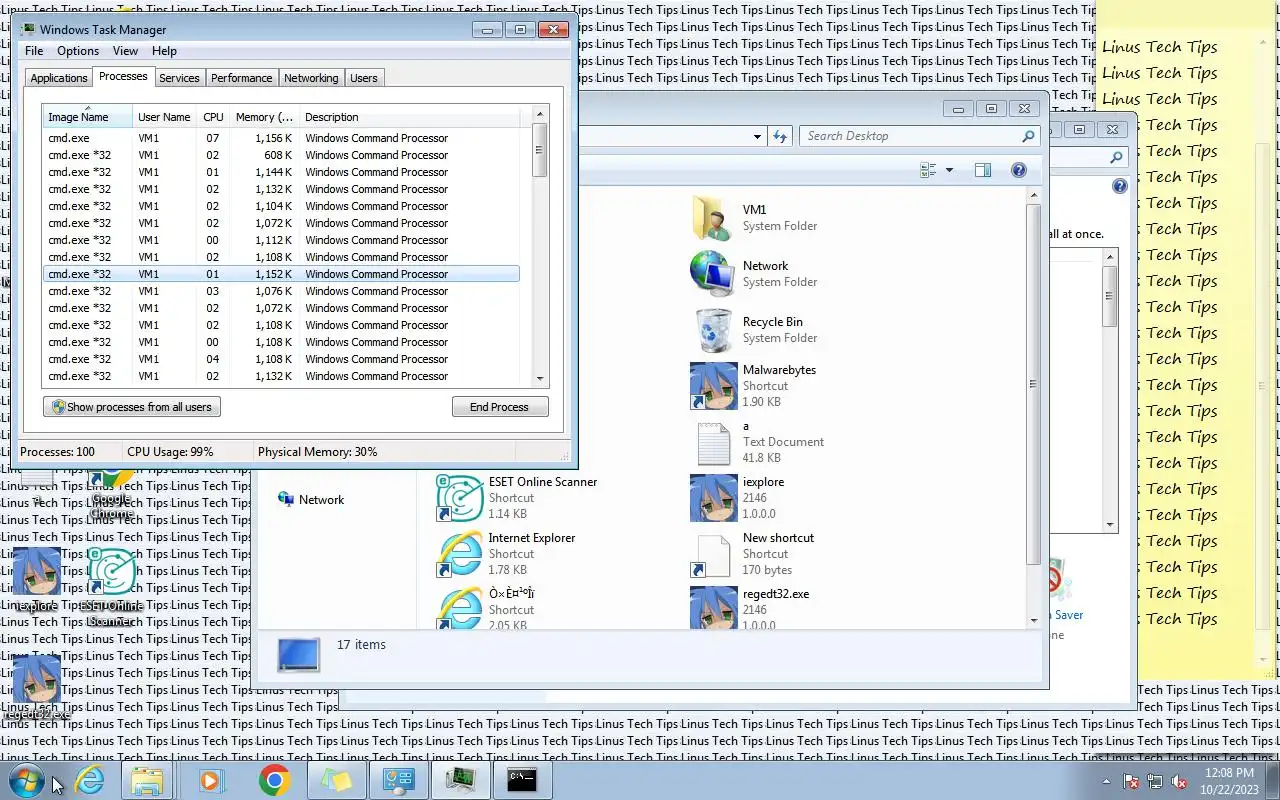Image resolution: width=1280 pixels, height=800 pixels.
Task: Select cmd.exe row with 1,076 K memory
Action: [x=281, y=291]
